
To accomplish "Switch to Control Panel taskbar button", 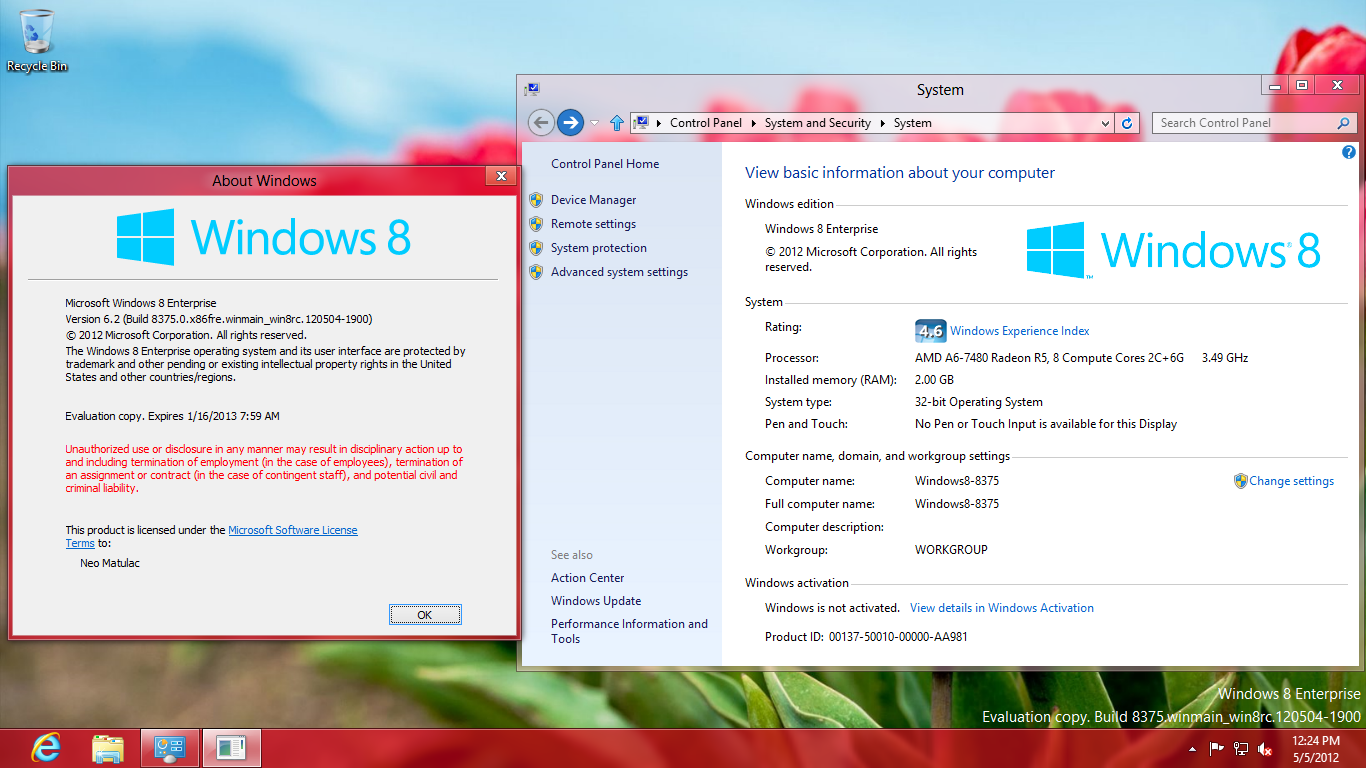I will [x=170, y=747].
